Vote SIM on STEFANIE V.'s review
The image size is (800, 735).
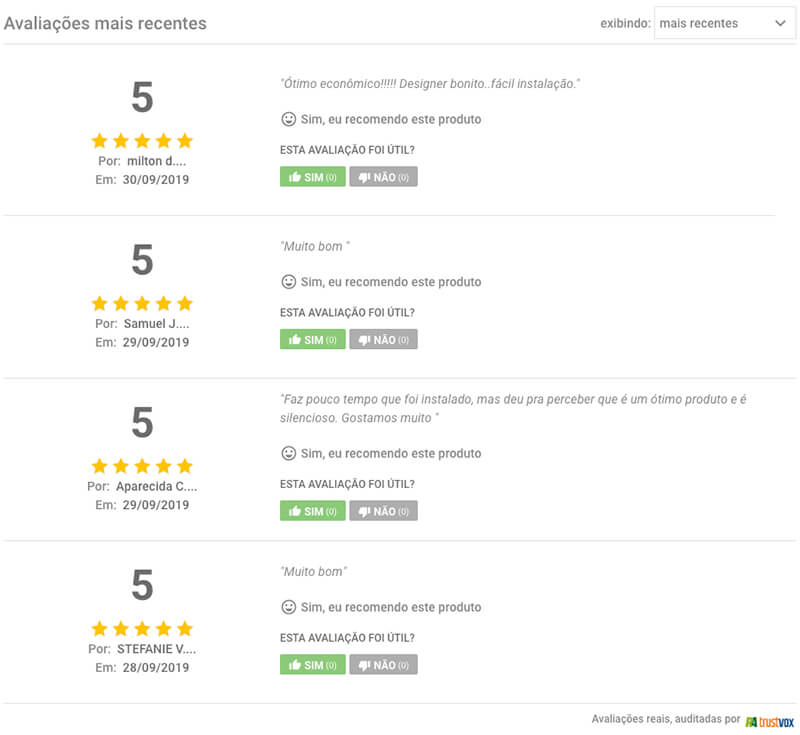(312, 665)
